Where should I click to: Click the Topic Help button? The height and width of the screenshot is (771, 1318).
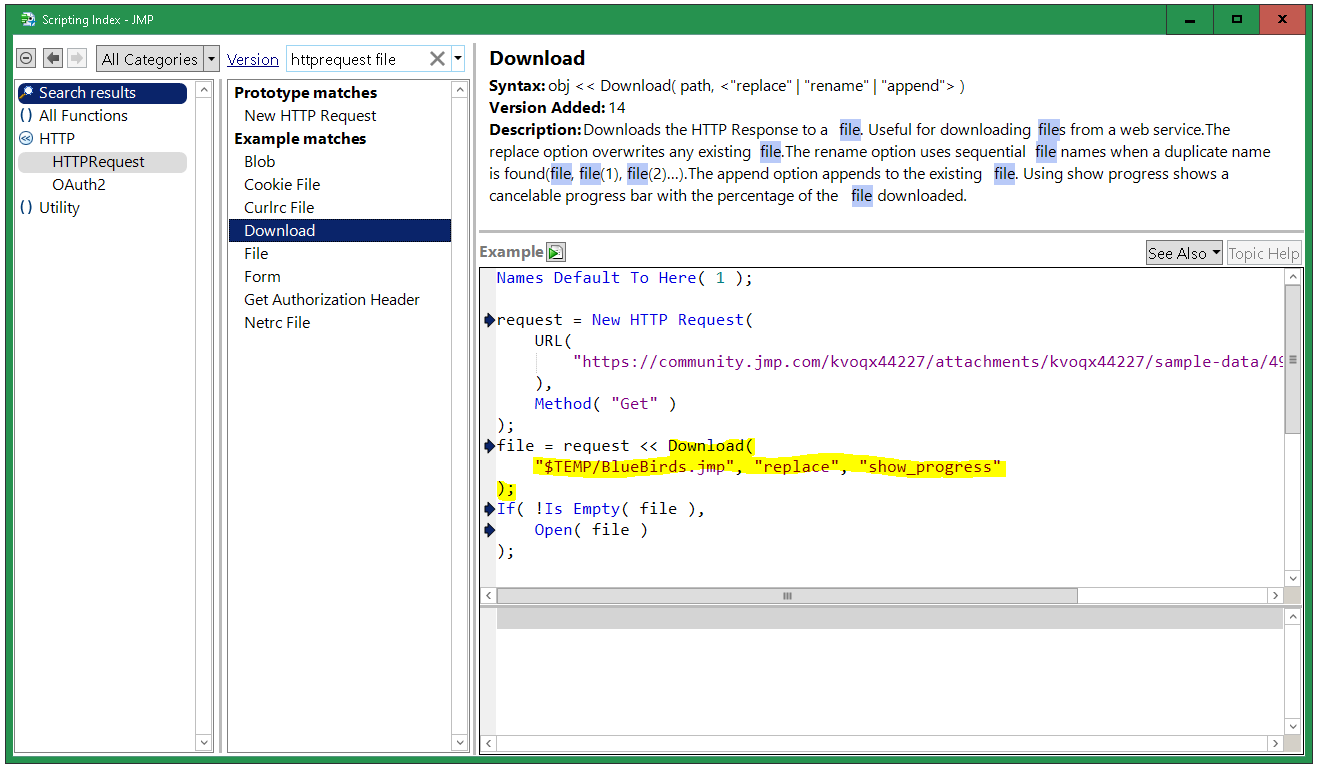coord(1263,252)
